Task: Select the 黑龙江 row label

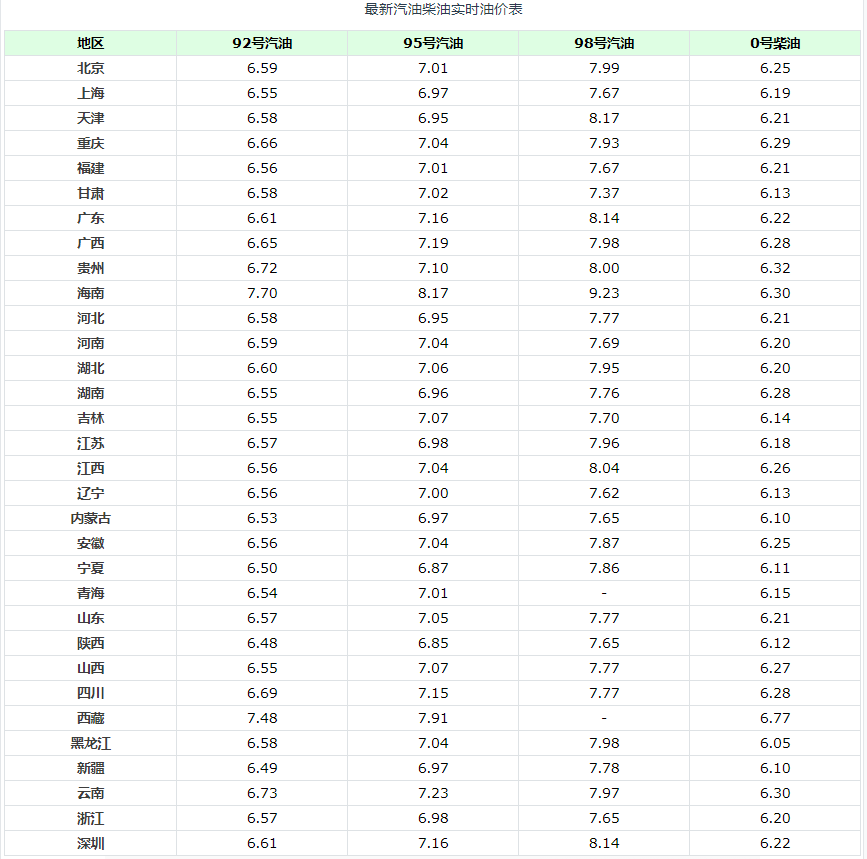Action: [91, 743]
